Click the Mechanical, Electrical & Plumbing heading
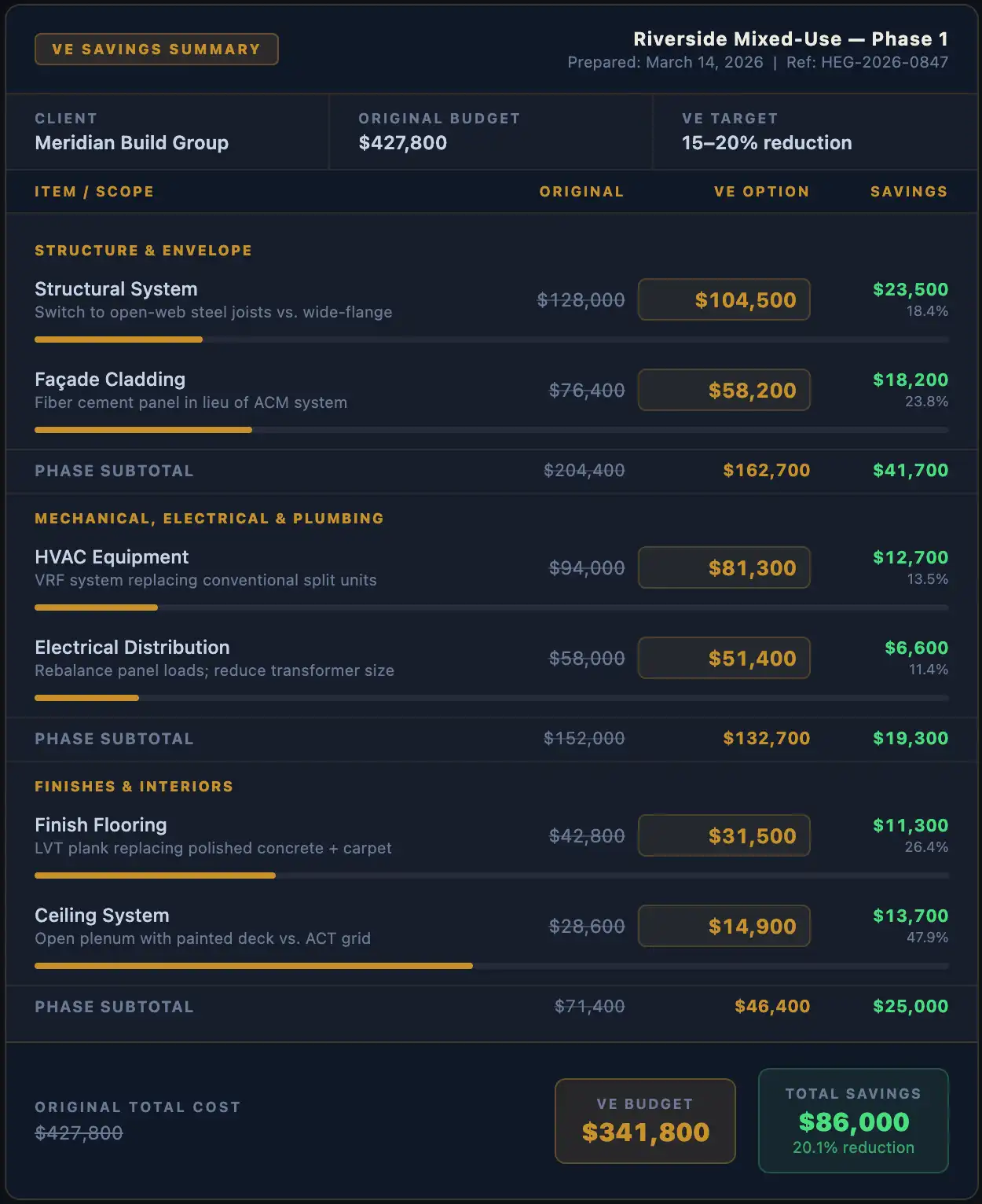 click(x=209, y=519)
